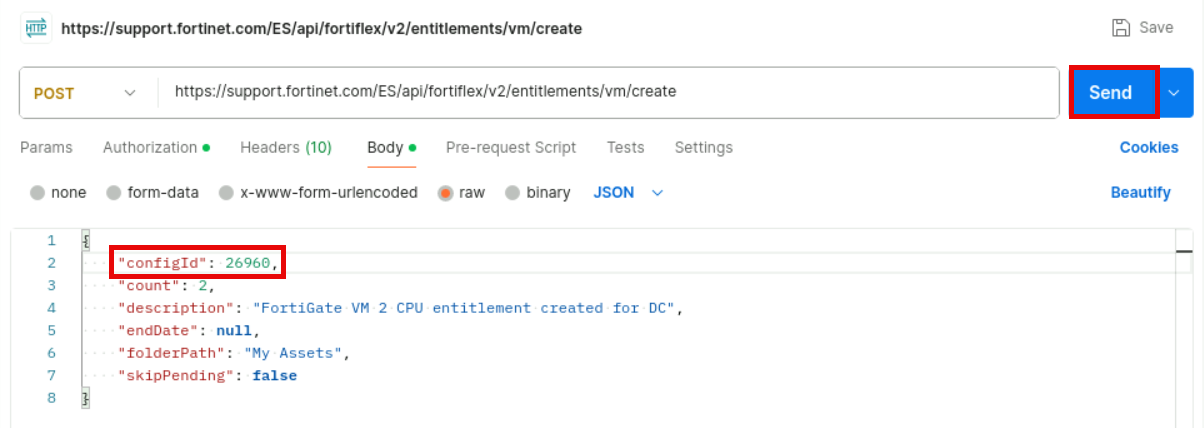Image resolution: width=1204 pixels, height=428 pixels.
Task: Click the value 26960 in the body
Action: click(x=247, y=263)
